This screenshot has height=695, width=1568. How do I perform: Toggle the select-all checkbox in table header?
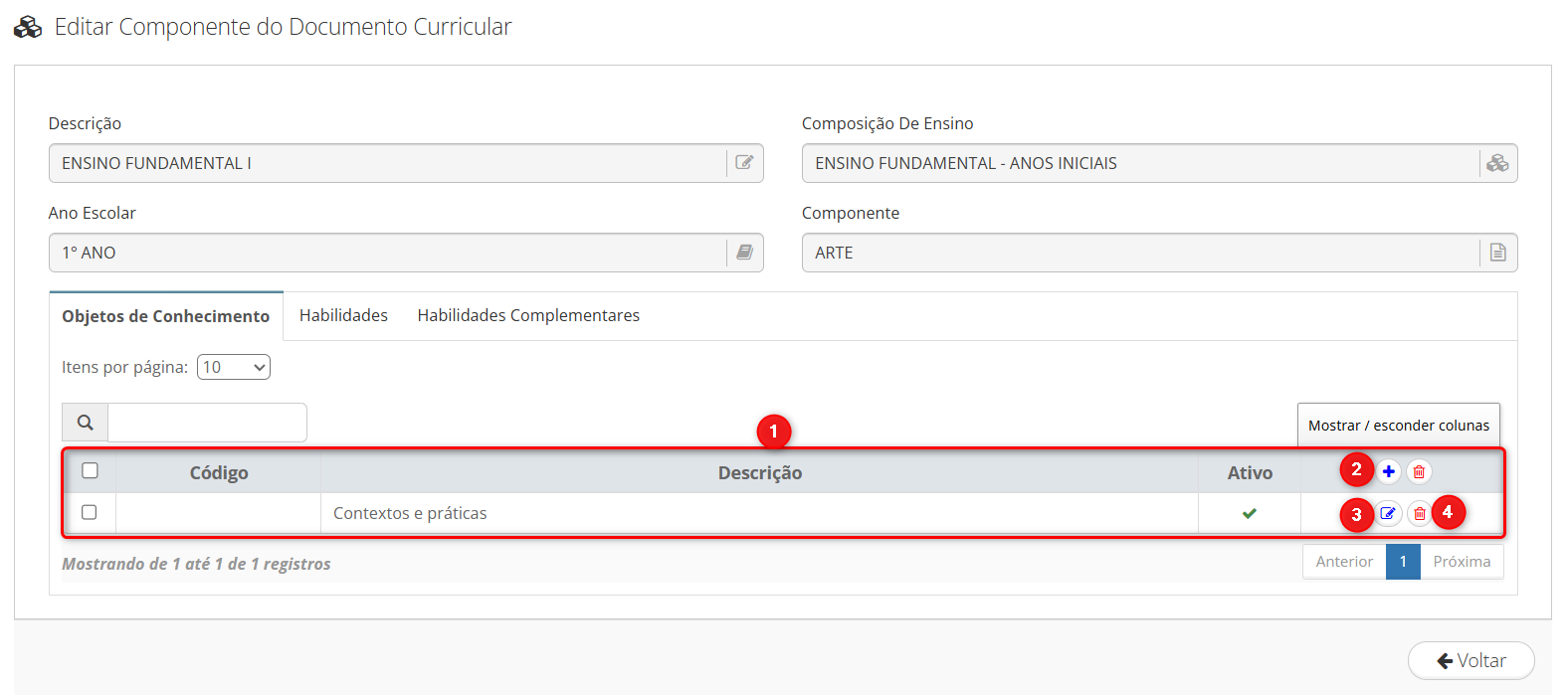(90, 470)
